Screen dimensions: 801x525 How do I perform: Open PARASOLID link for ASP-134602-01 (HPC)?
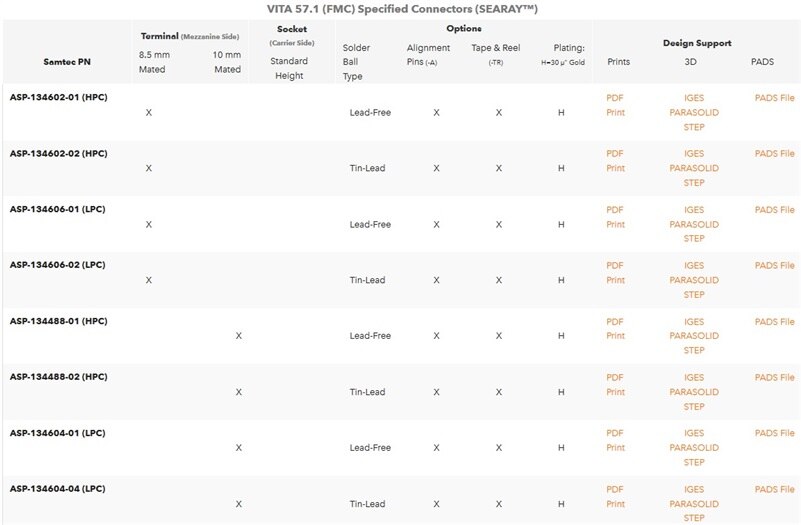[694, 112]
